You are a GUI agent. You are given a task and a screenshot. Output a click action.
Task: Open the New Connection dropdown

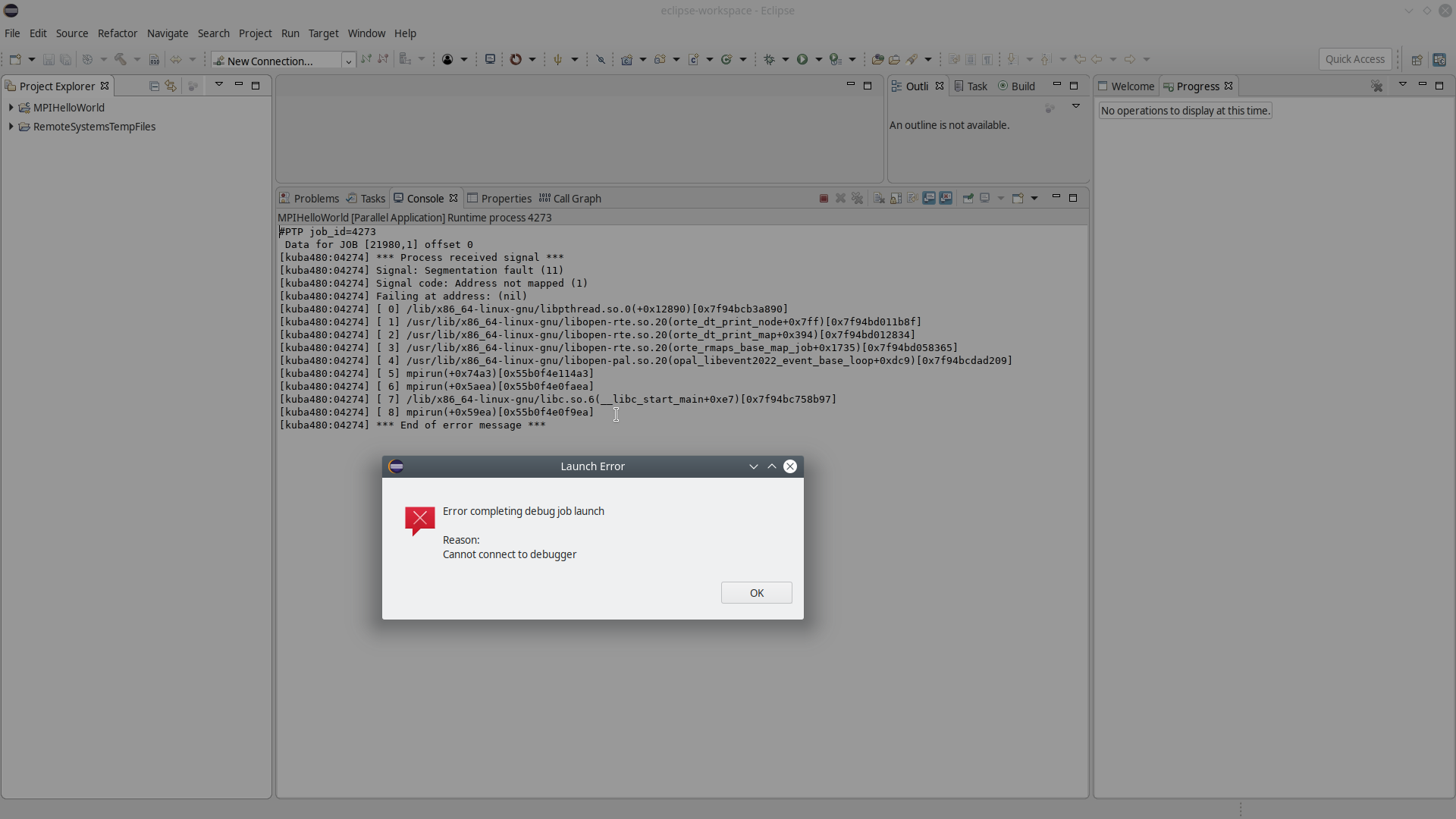(x=348, y=61)
